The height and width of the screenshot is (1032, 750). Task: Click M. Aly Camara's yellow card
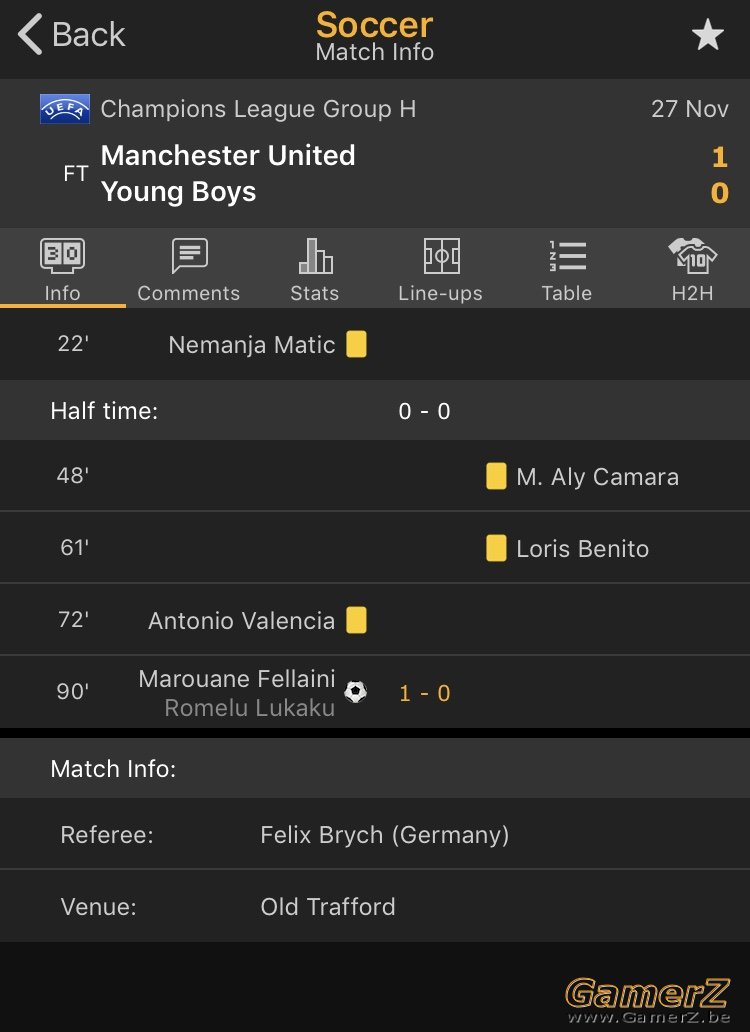(496, 477)
